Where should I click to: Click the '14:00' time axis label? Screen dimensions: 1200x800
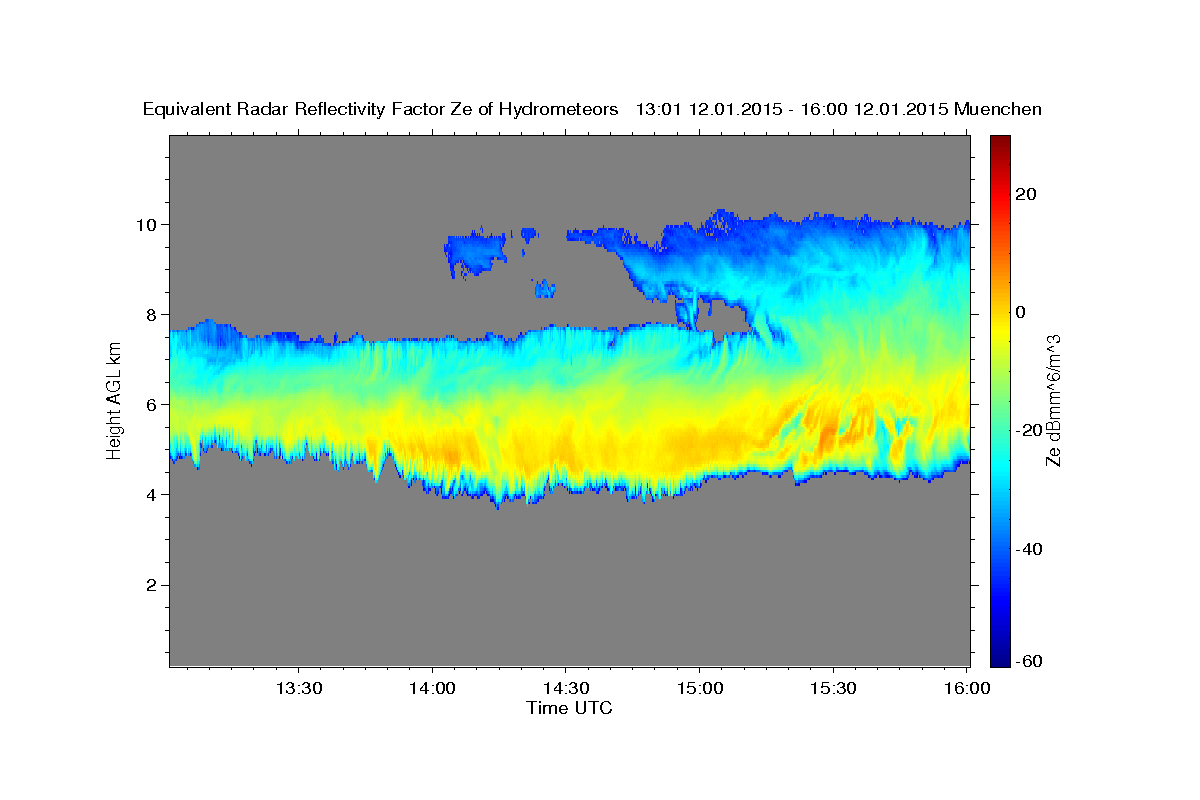[x=432, y=688]
